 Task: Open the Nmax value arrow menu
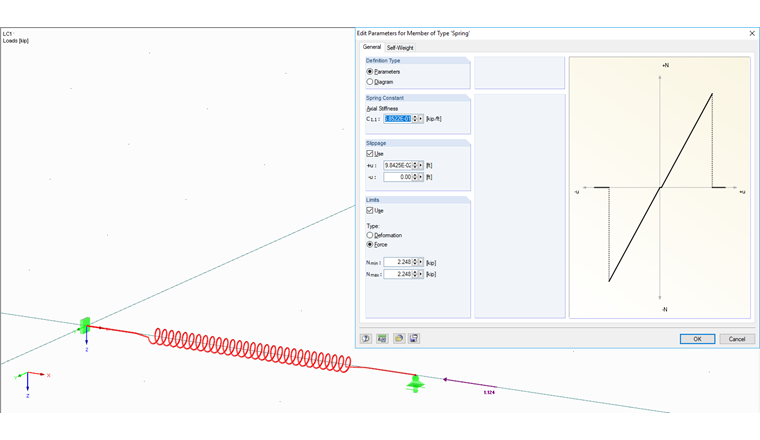pyautogui.click(x=421, y=274)
